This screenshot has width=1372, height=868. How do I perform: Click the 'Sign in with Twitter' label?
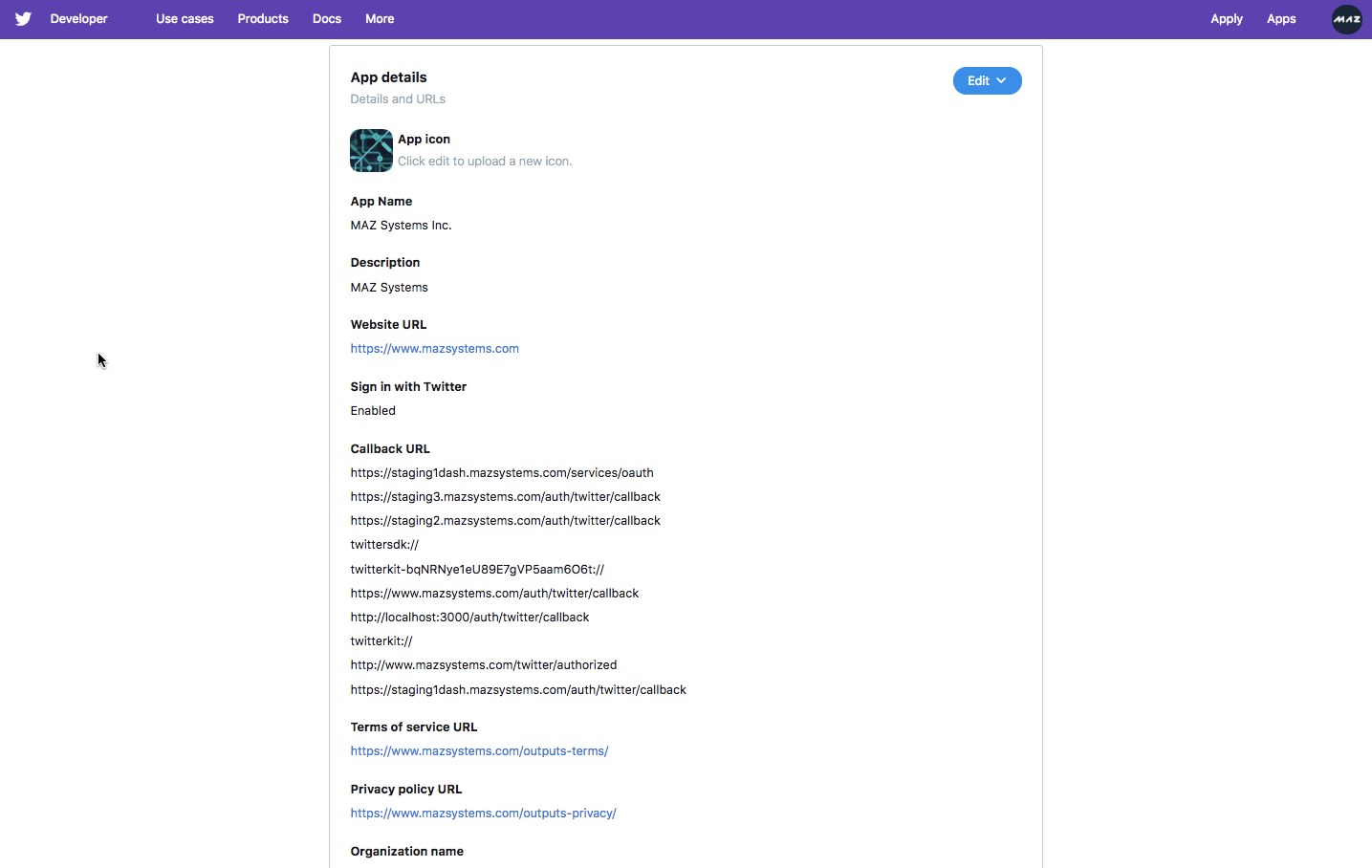pos(408,387)
